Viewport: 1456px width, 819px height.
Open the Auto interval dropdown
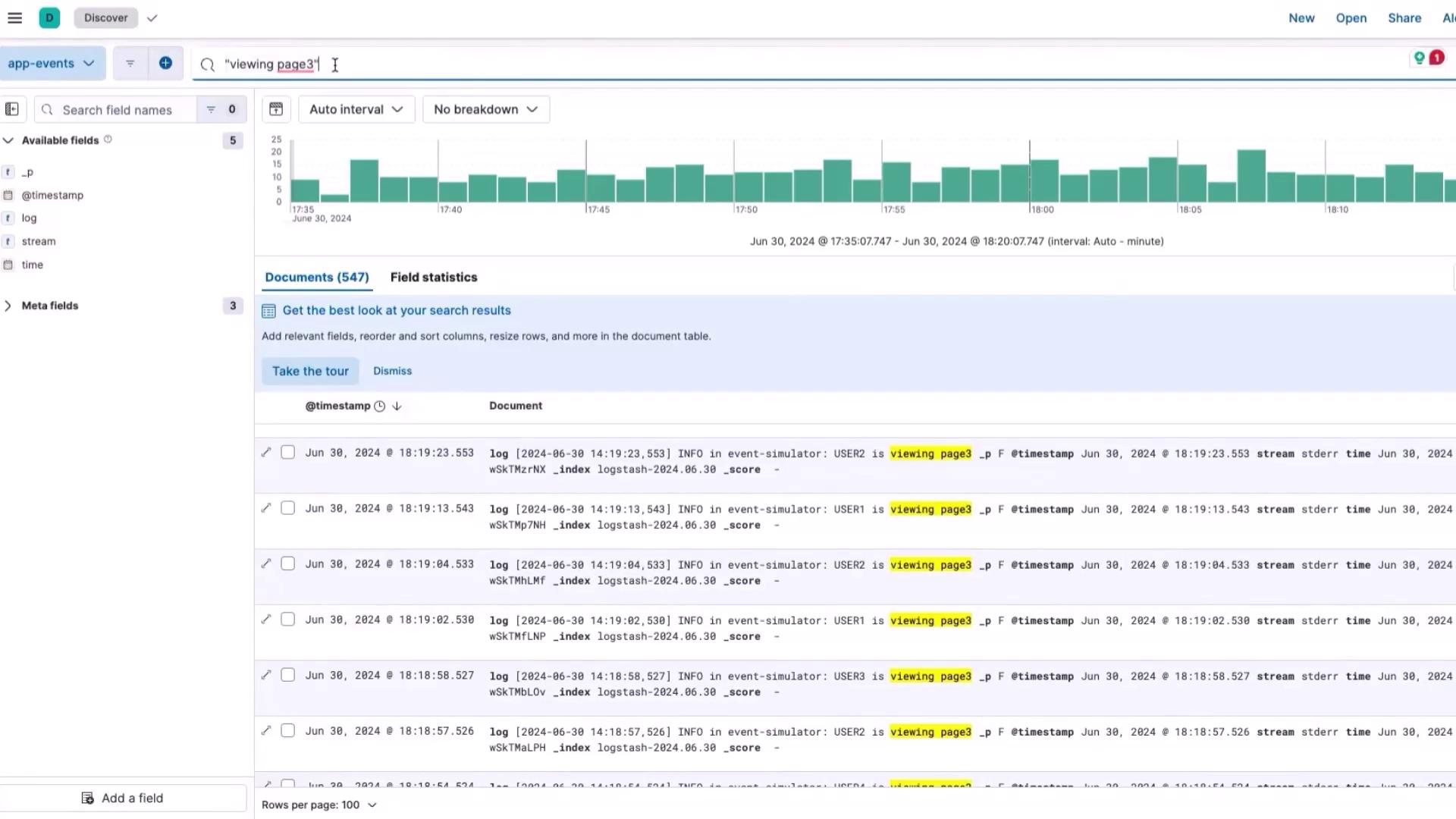[356, 109]
